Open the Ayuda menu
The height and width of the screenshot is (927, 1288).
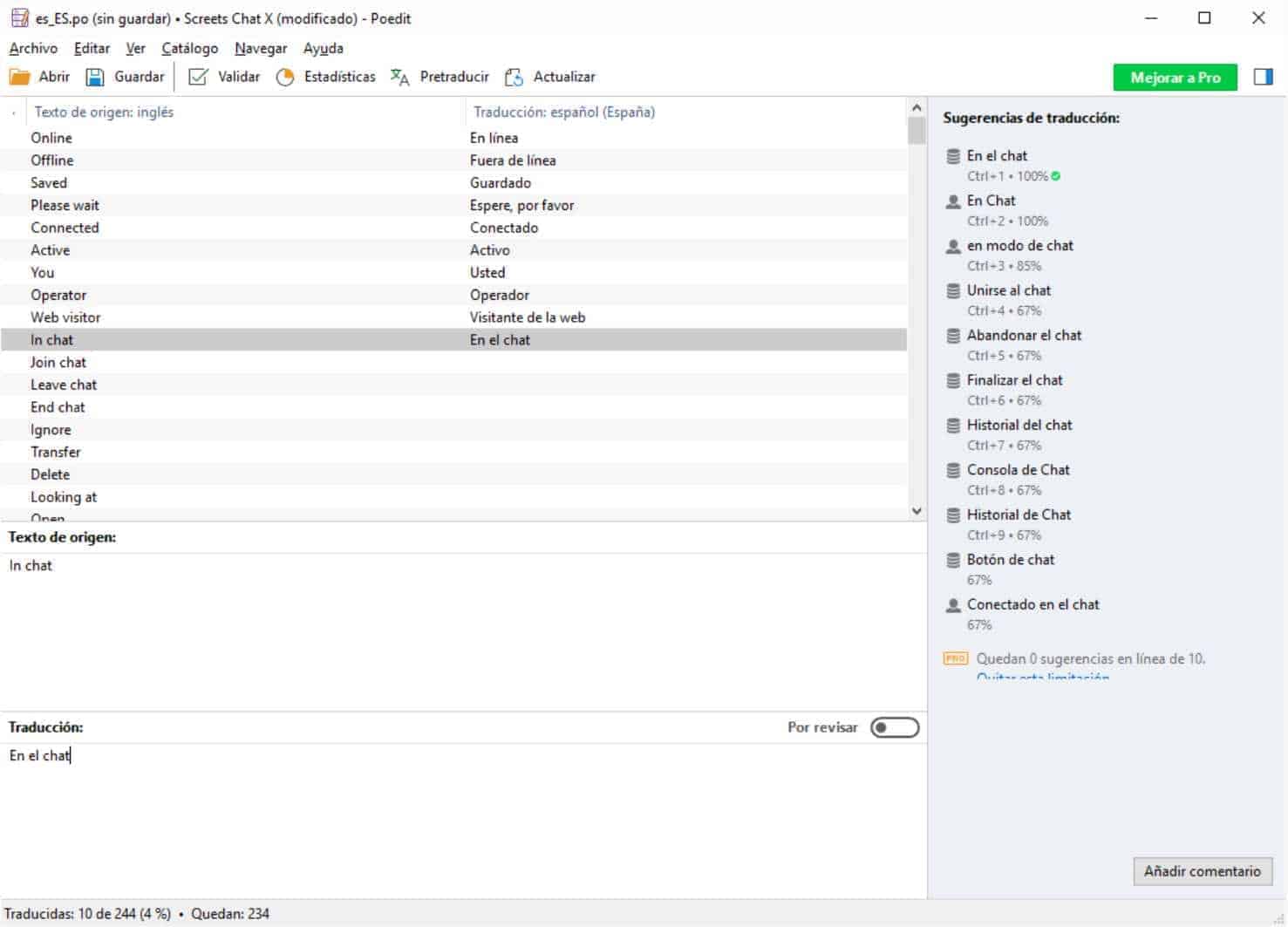pos(323,49)
